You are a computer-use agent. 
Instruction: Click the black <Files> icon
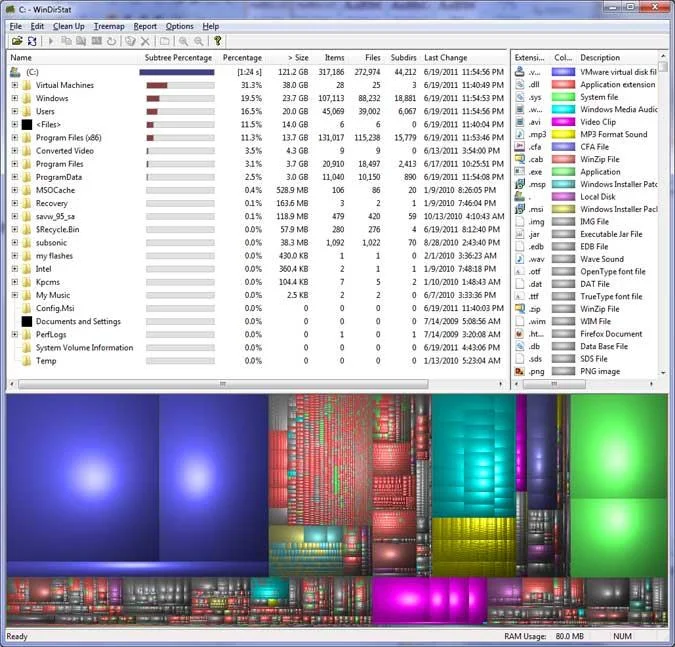point(27,124)
